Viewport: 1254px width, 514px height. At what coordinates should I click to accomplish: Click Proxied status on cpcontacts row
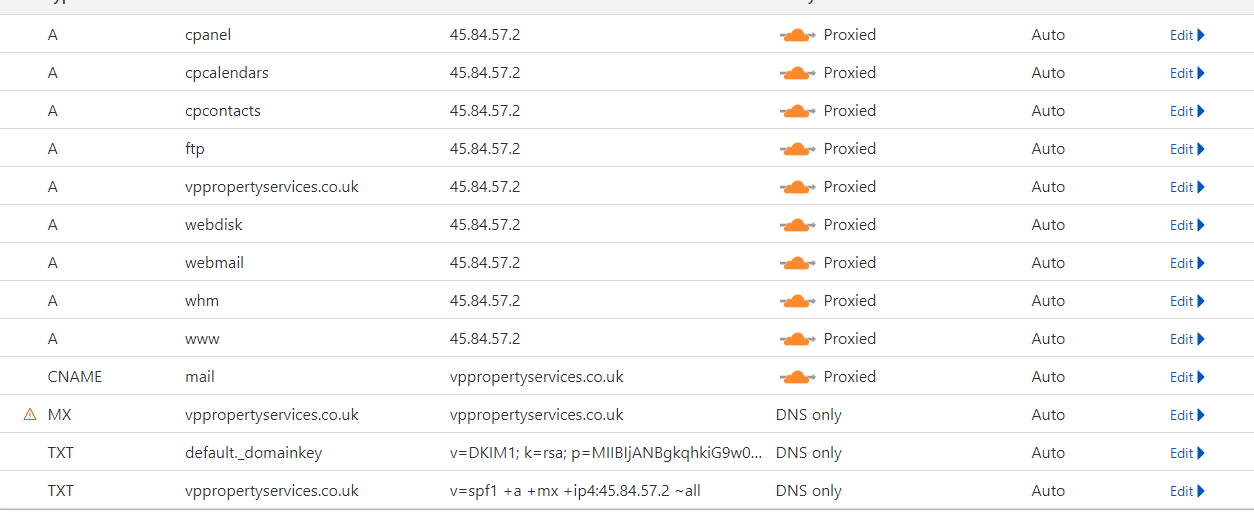click(x=849, y=111)
